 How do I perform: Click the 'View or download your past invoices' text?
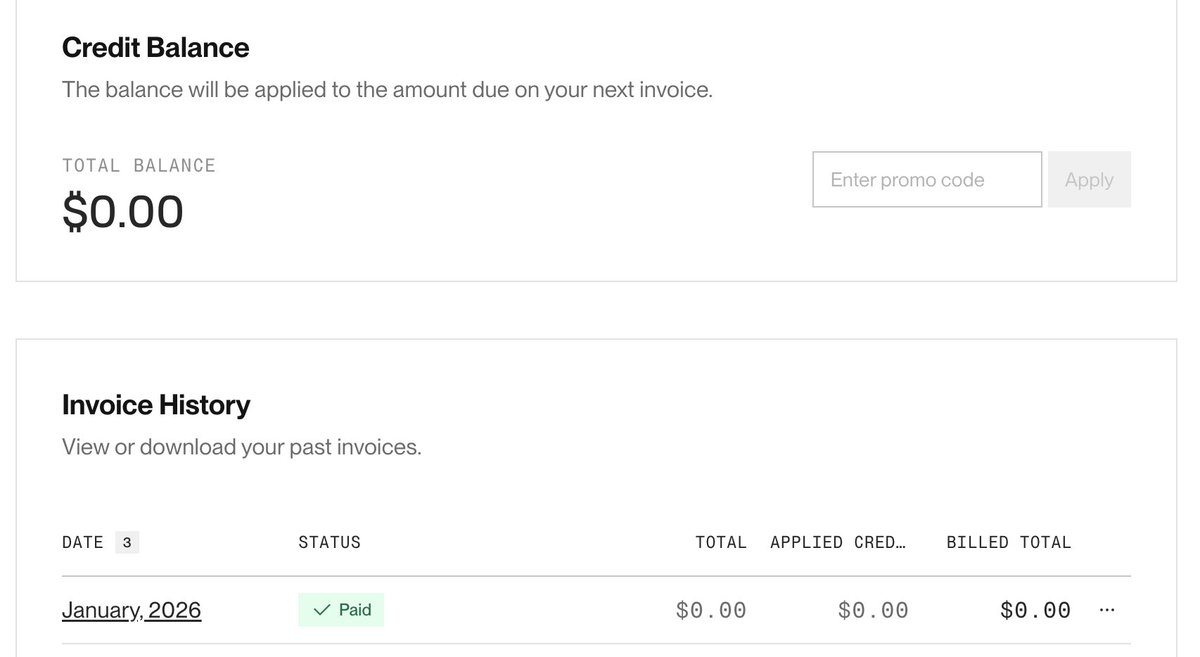coord(241,447)
